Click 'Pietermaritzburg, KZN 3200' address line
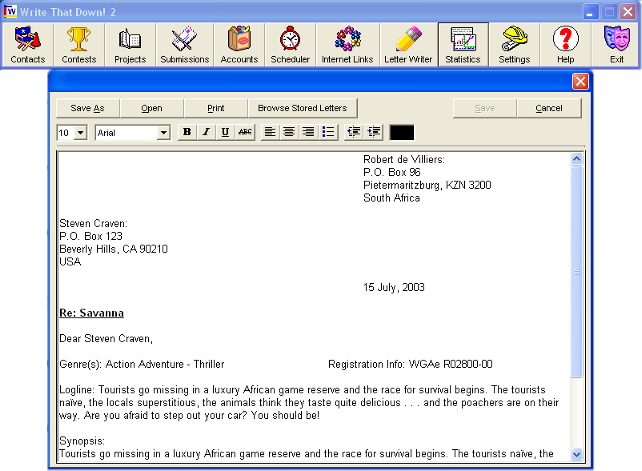This screenshot has width=642, height=471. (x=427, y=185)
